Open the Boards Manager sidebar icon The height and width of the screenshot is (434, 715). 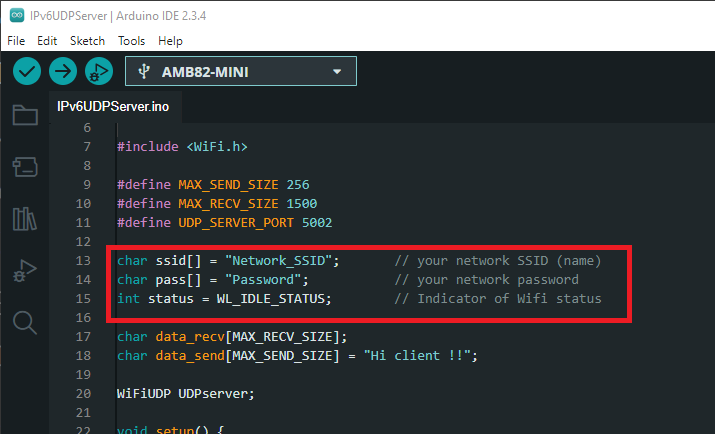point(24,166)
